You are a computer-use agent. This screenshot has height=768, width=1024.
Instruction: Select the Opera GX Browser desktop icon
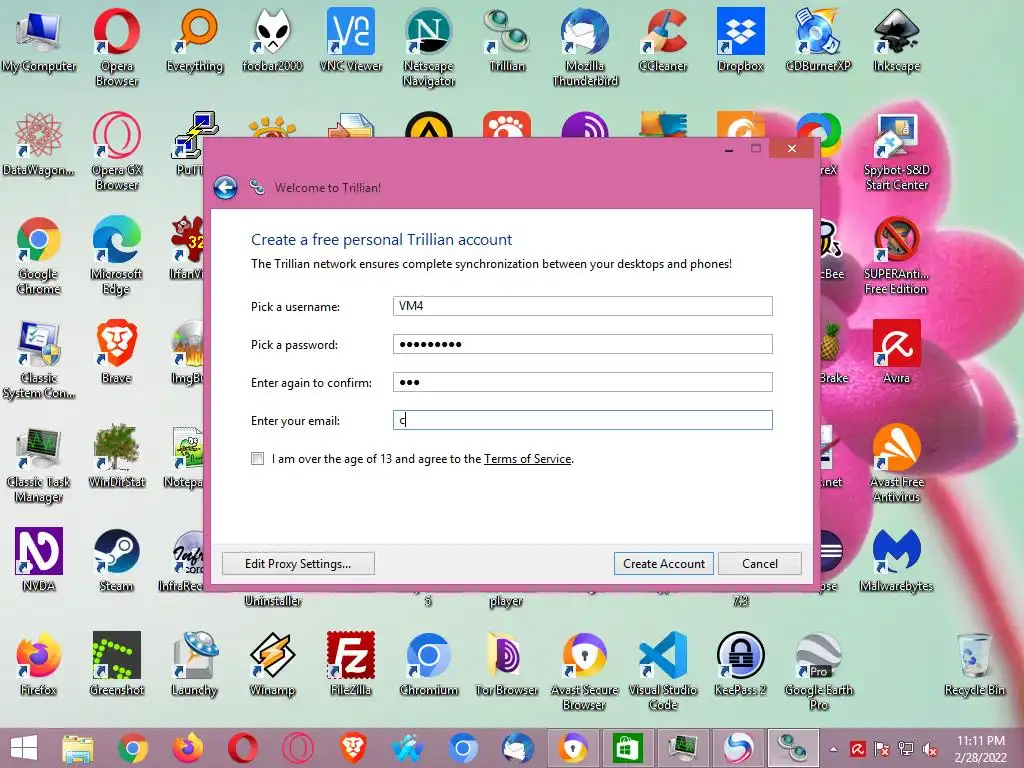(x=116, y=151)
